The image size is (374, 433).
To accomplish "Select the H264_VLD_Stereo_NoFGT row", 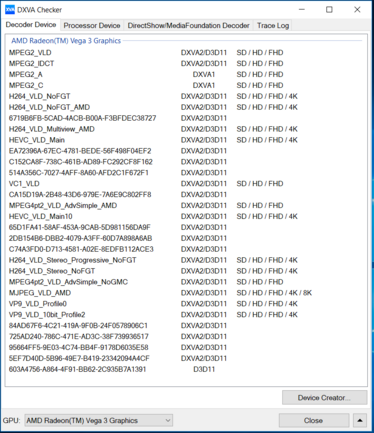I will 187,271.
